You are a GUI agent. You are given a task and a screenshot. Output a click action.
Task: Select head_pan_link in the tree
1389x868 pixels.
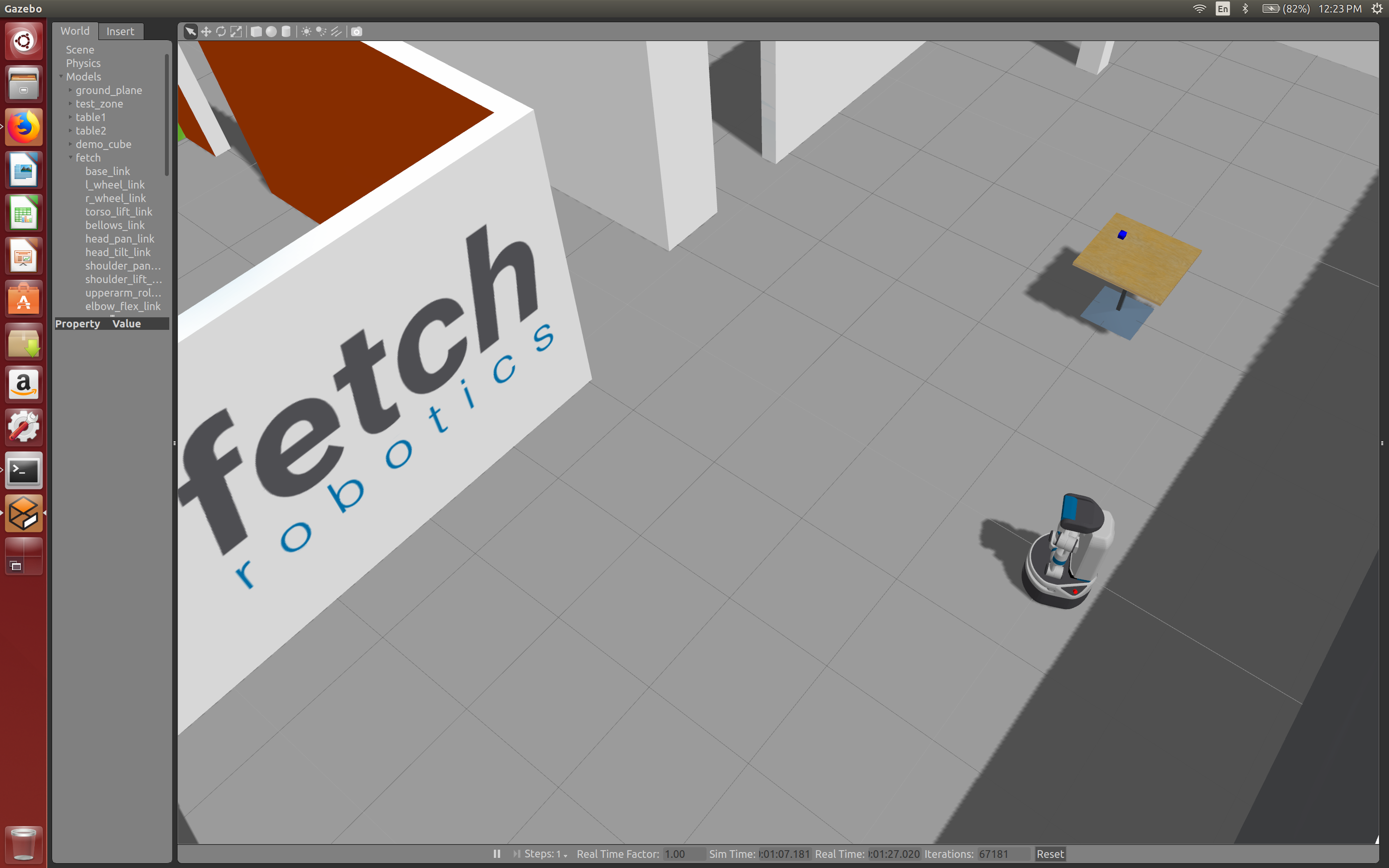pyautogui.click(x=120, y=239)
